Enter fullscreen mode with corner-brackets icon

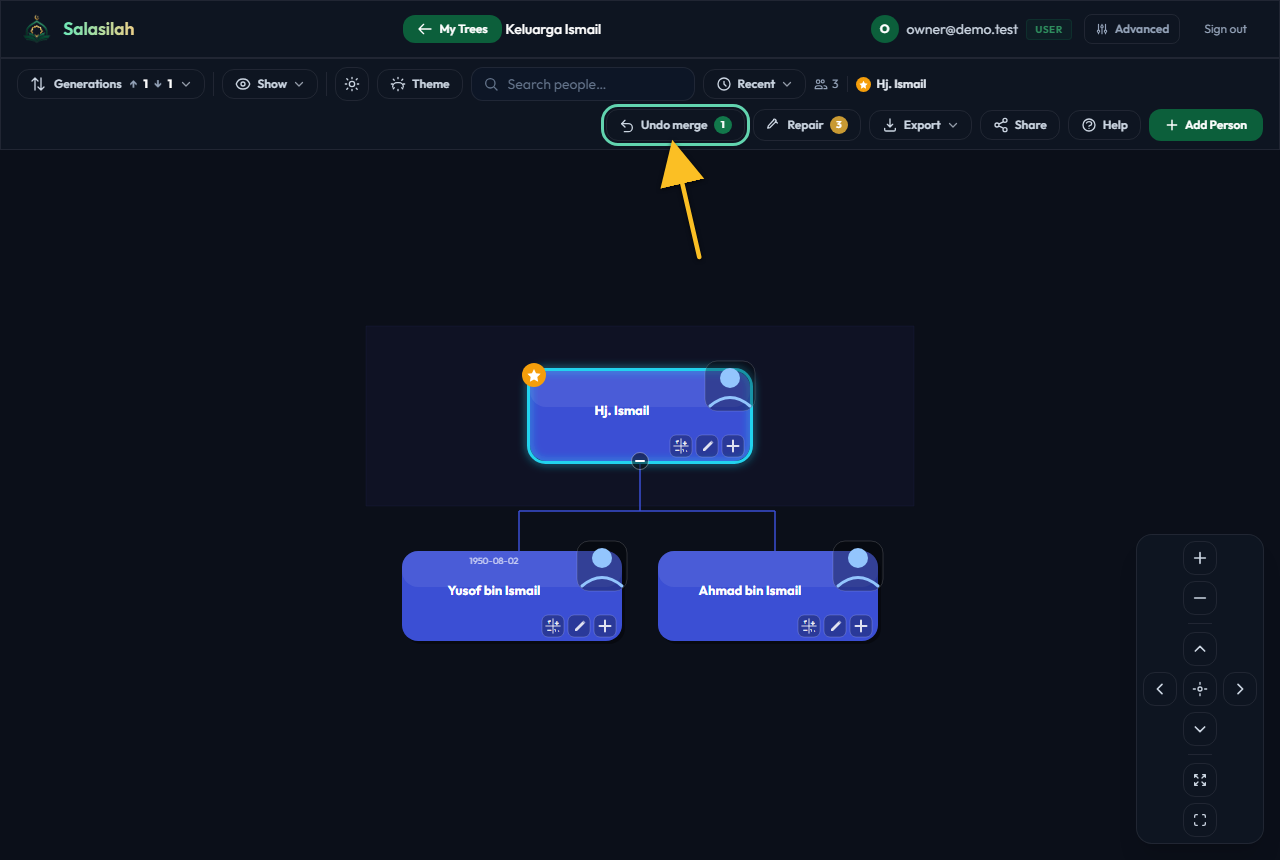(x=1200, y=820)
